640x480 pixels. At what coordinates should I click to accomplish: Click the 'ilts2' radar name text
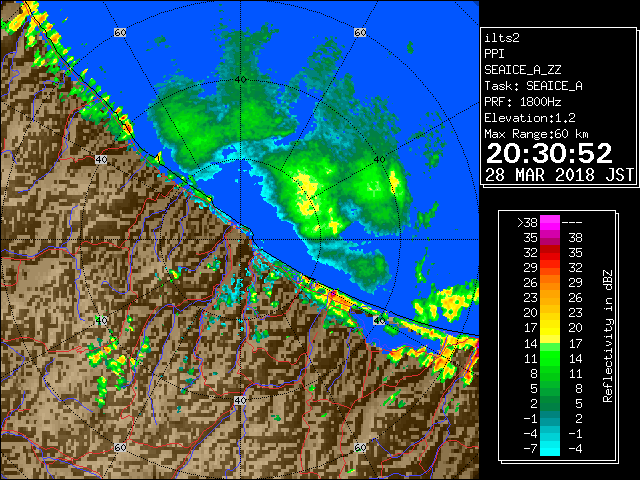tap(502, 38)
